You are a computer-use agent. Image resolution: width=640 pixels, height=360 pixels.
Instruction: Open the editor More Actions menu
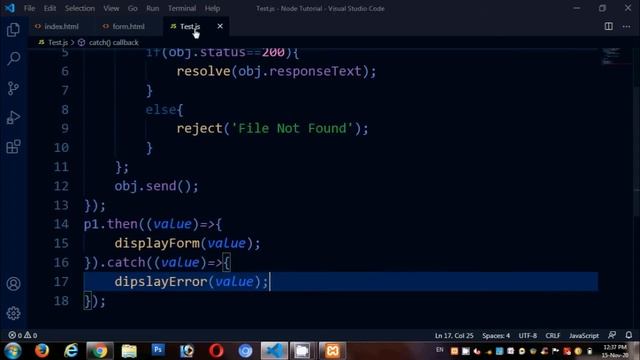click(x=626, y=26)
